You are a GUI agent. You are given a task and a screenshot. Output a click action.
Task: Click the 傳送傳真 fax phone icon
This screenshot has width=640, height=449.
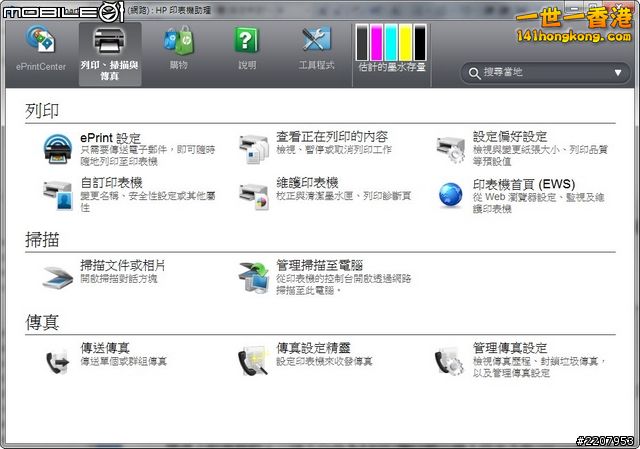57,360
